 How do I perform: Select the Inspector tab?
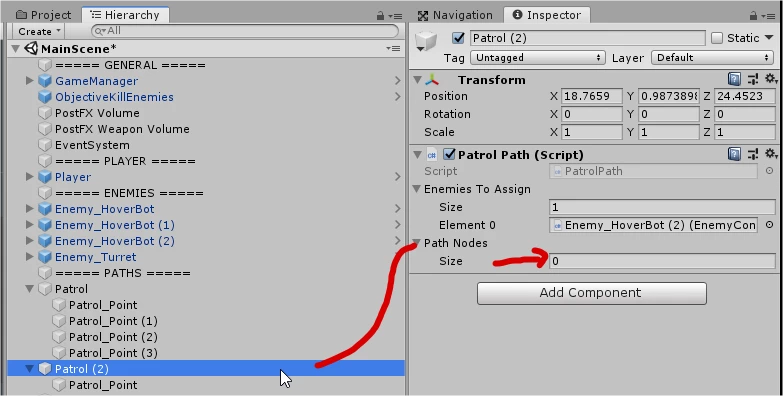click(547, 15)
